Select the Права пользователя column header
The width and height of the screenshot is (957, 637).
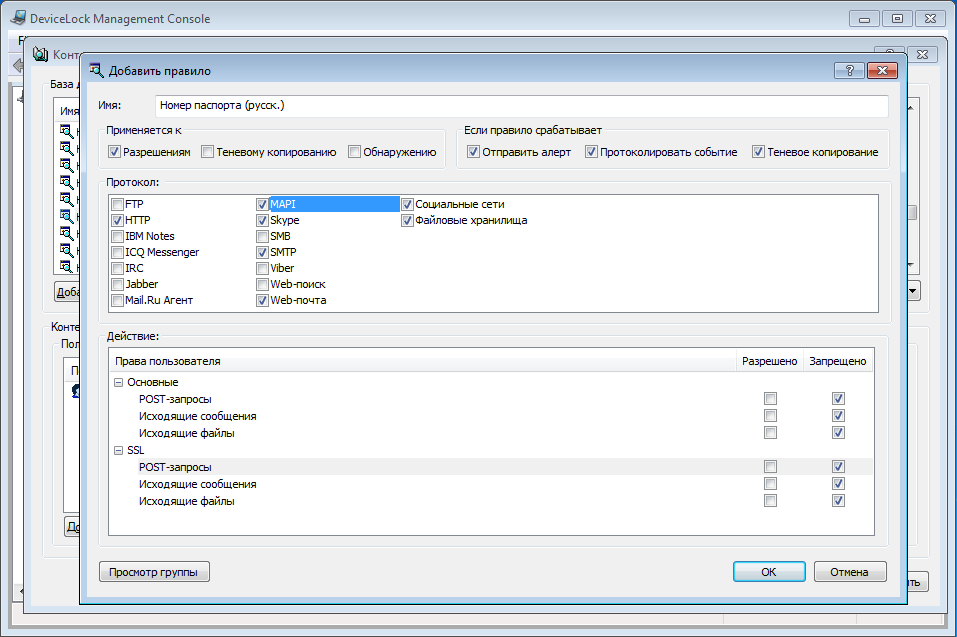[423, 361]
